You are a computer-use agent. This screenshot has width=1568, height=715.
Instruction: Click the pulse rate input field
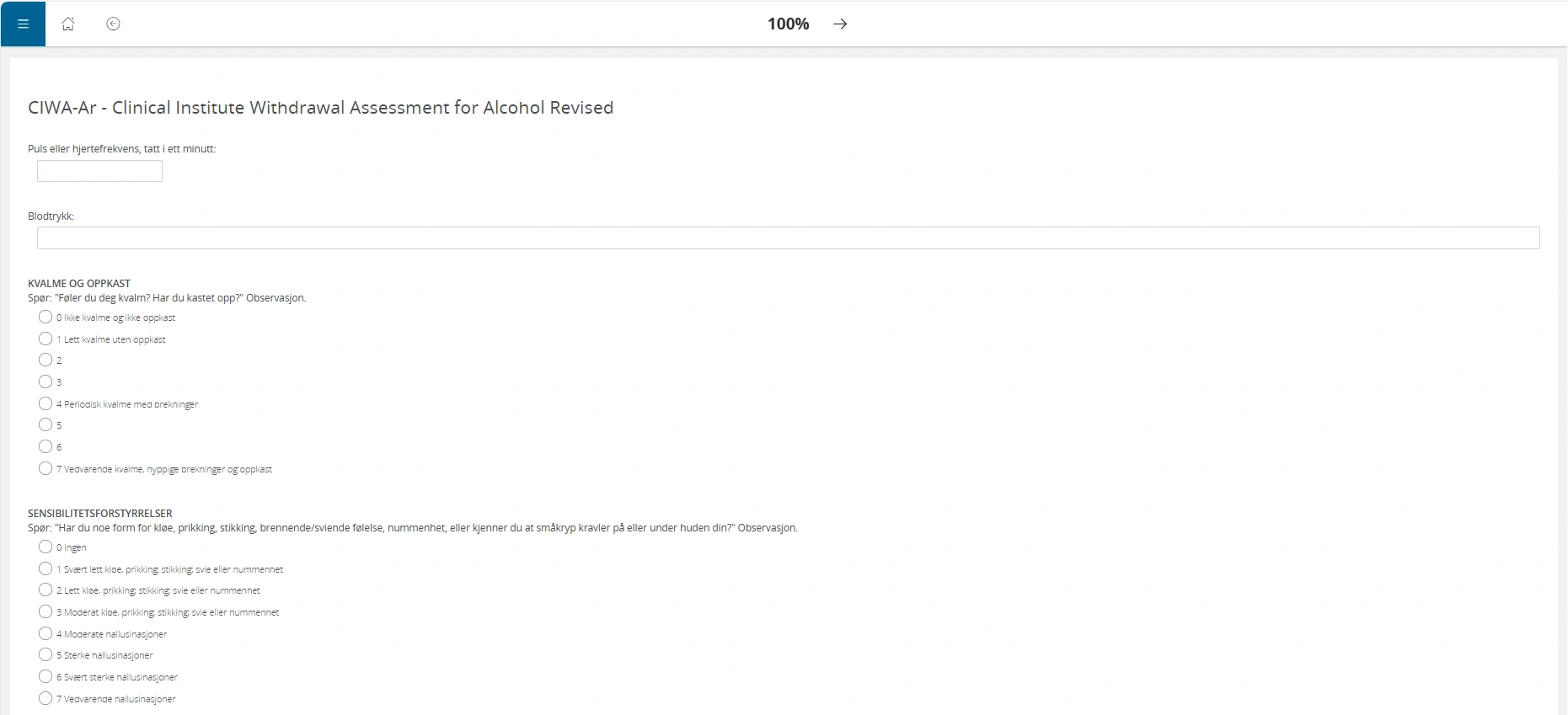click(99, 171)
